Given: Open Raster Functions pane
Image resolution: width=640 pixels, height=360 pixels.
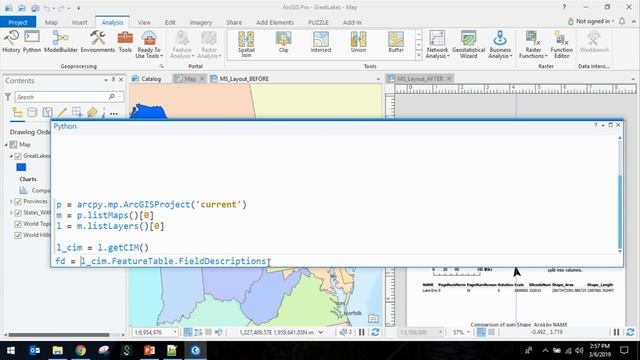Looking at the screenshot, I should (x=533, y=44).
